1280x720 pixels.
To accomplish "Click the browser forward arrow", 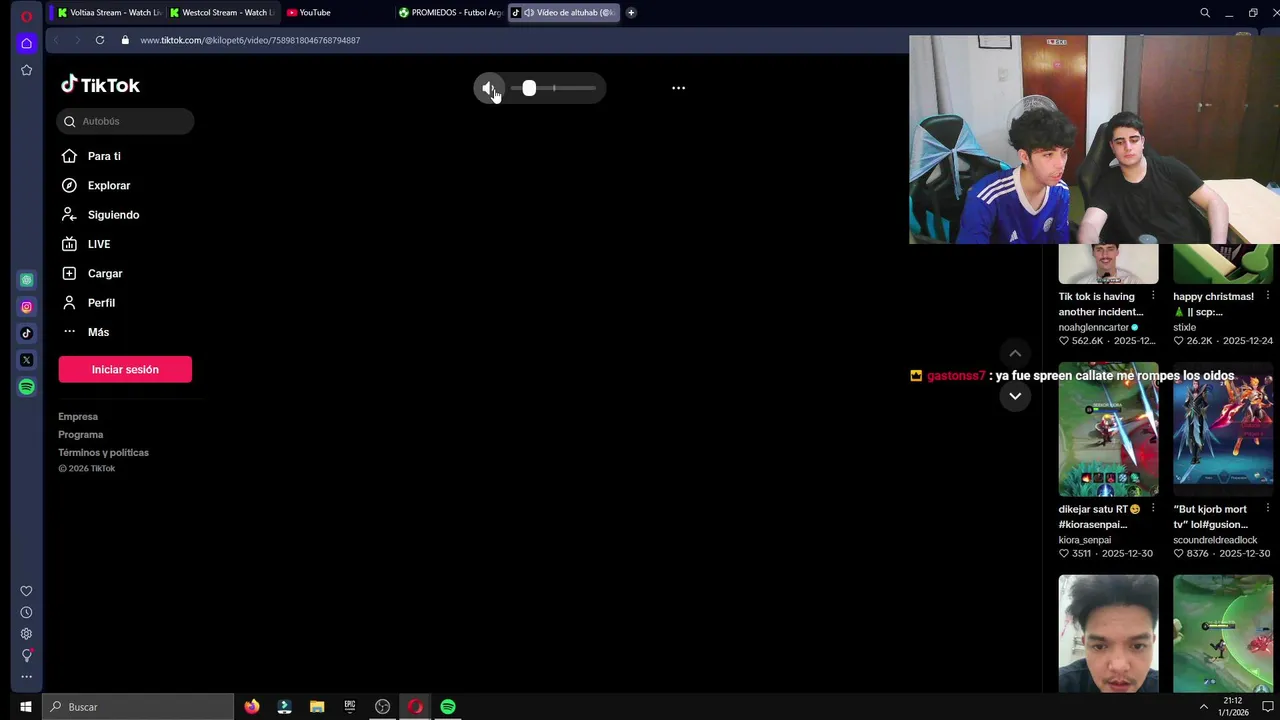I will coord(77,40).
